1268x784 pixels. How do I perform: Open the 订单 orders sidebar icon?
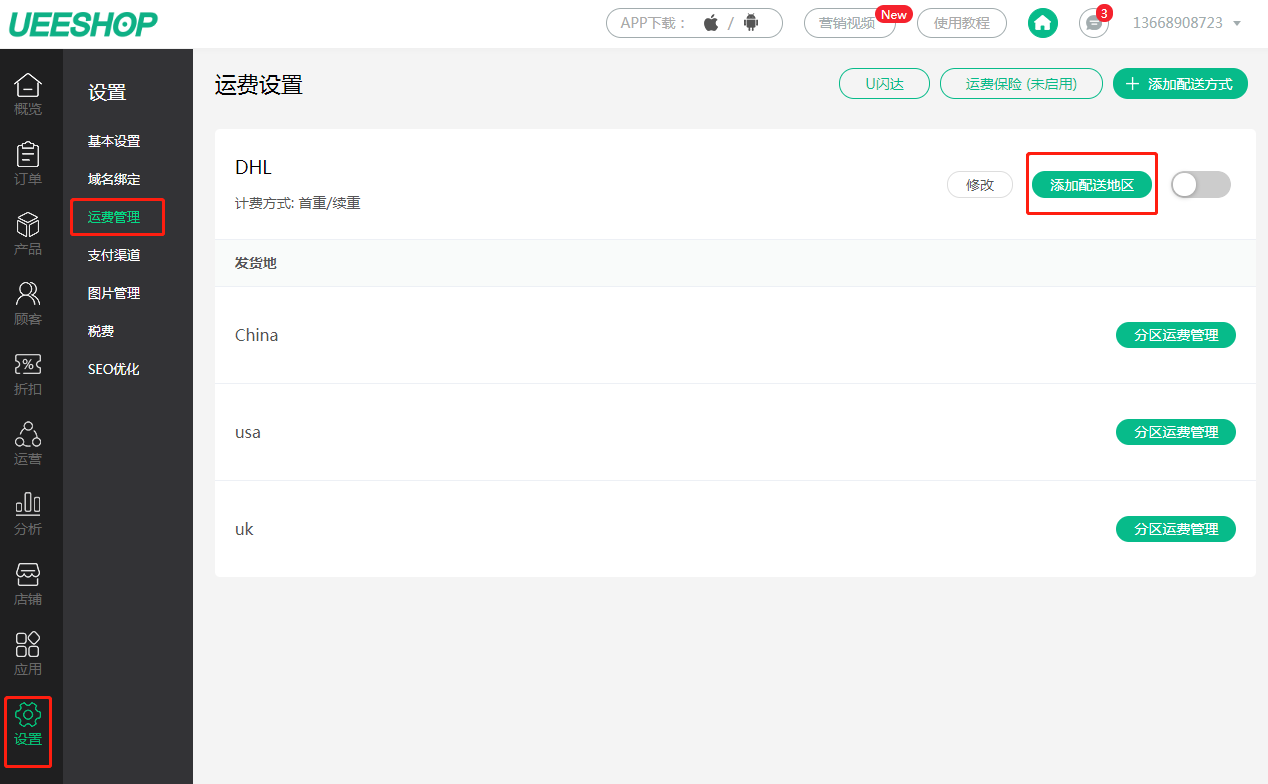[x=28, y=164]
